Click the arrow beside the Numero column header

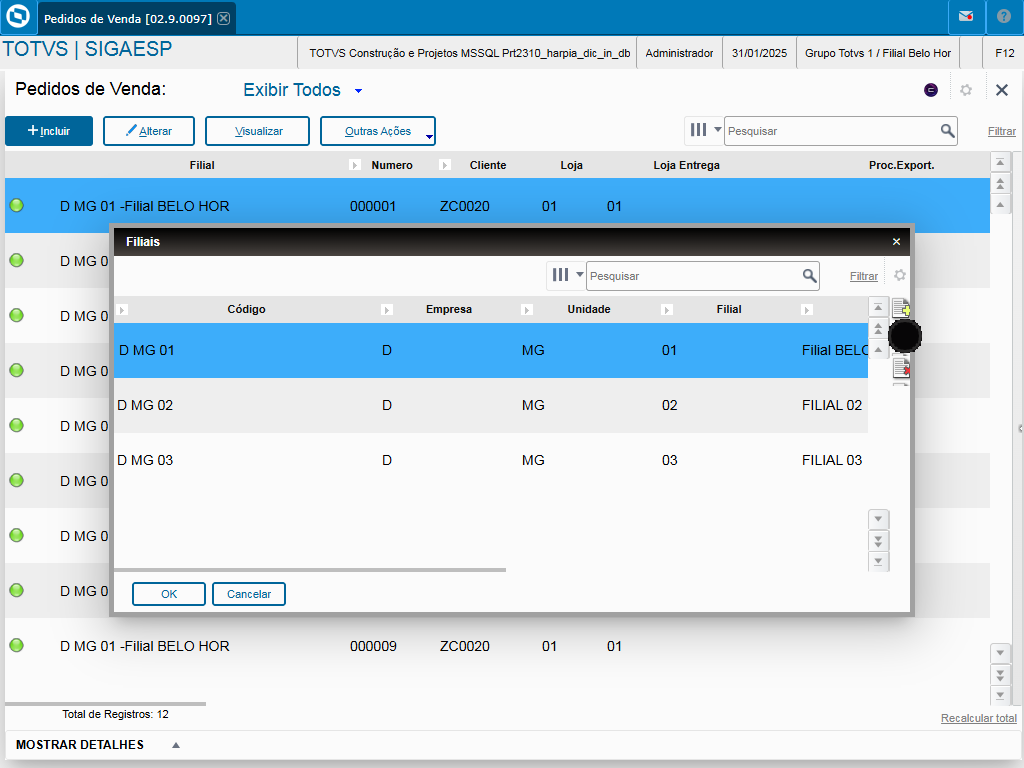[355, 165]
